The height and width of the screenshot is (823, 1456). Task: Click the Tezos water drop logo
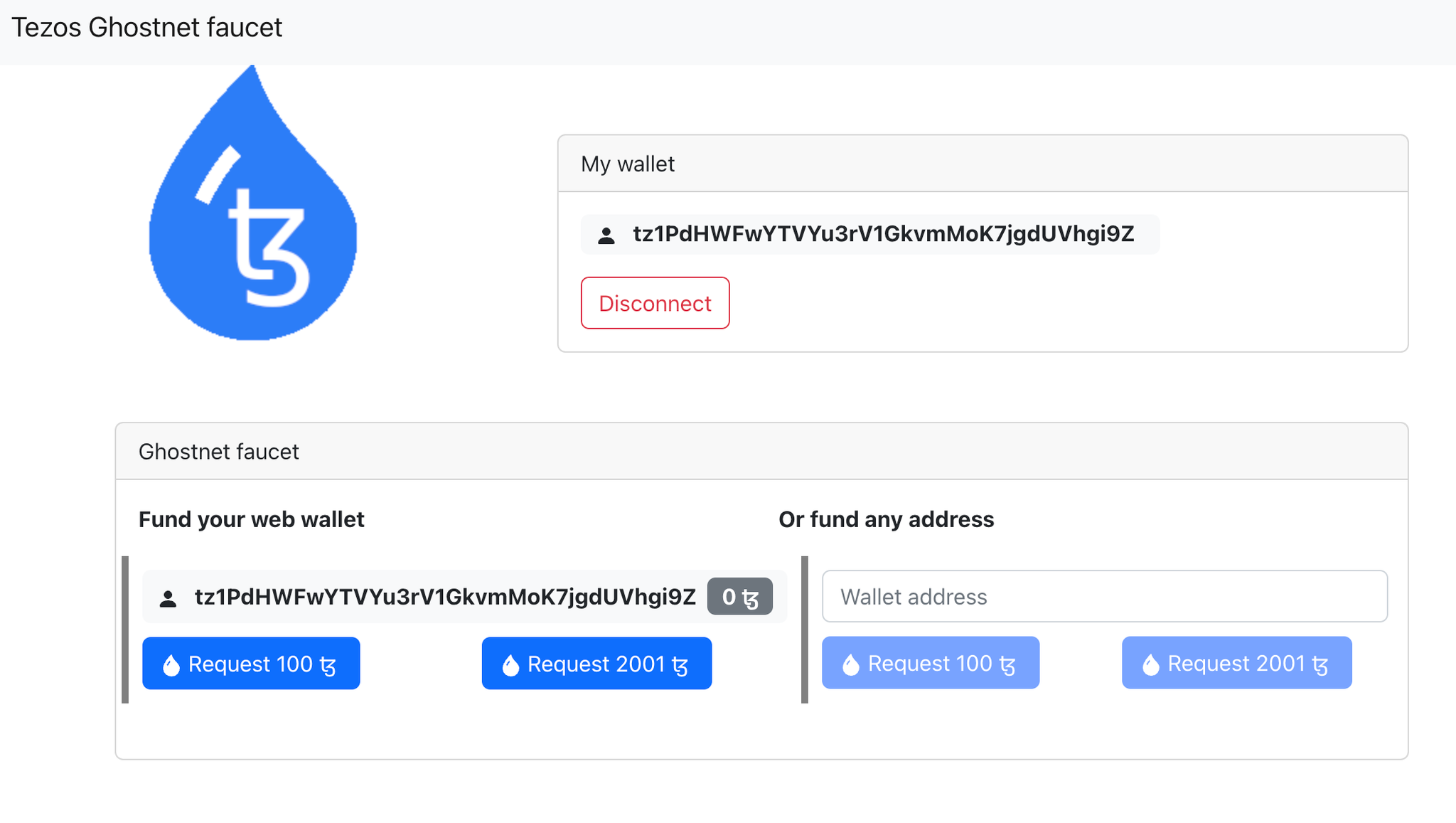252,203
